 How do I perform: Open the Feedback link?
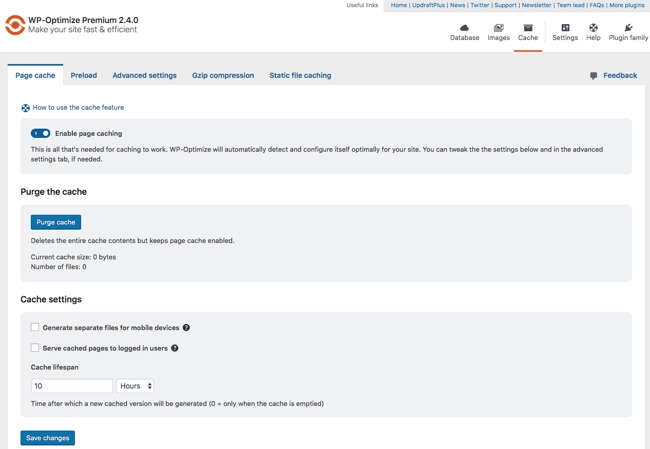pos(620,75)
